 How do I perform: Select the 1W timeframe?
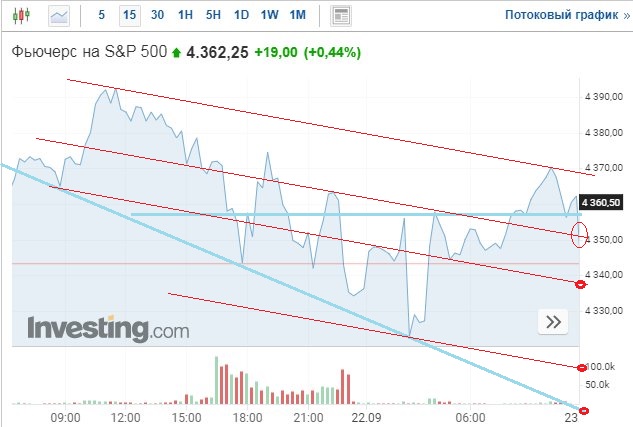pos(269,15)
